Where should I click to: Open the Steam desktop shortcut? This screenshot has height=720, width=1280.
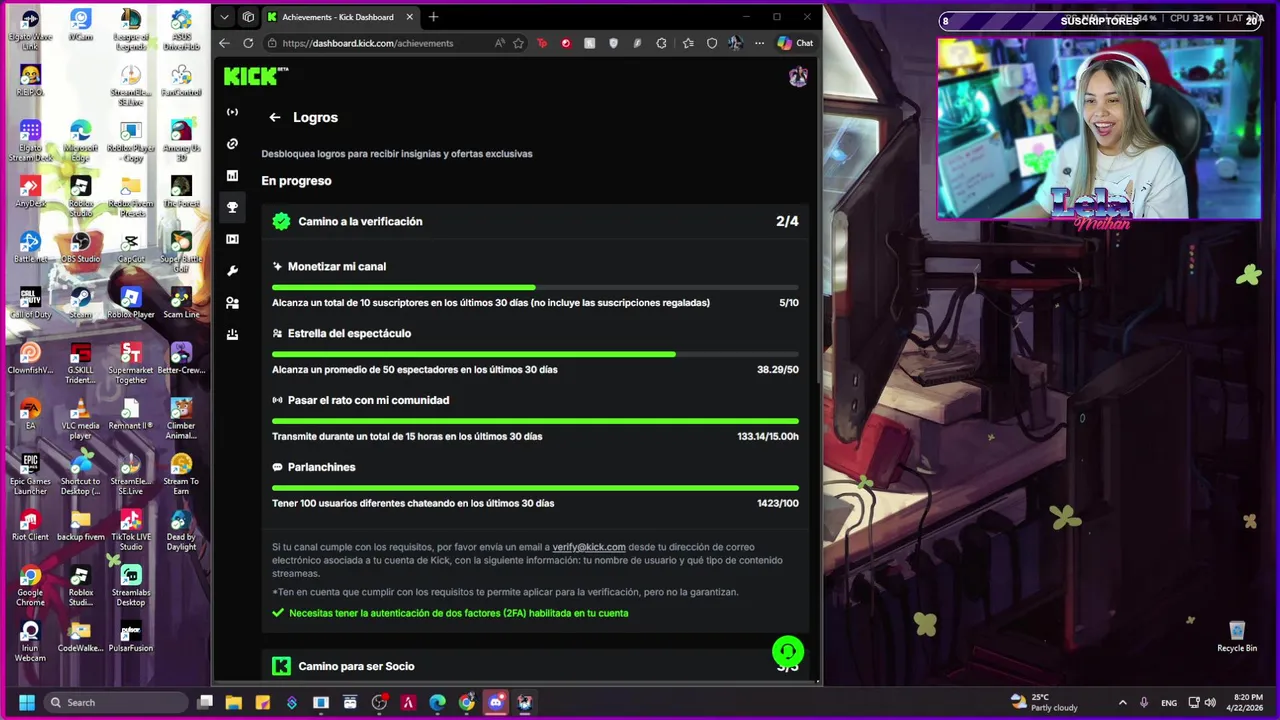click(x=80, y=304)
